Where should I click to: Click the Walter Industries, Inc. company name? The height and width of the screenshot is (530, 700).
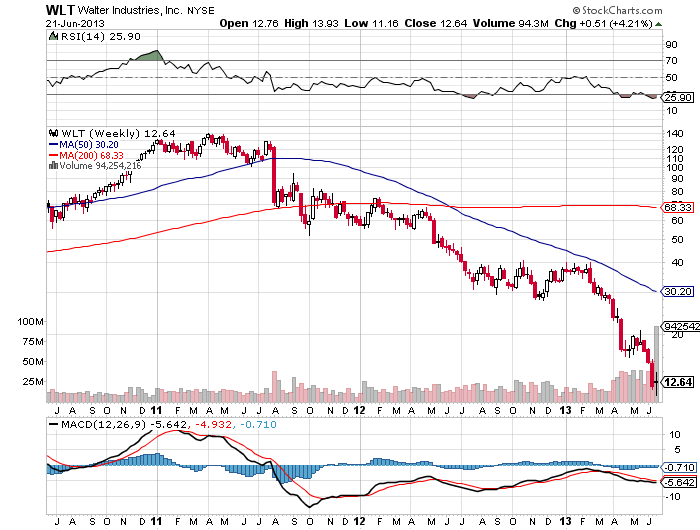[x=130, y=10]
